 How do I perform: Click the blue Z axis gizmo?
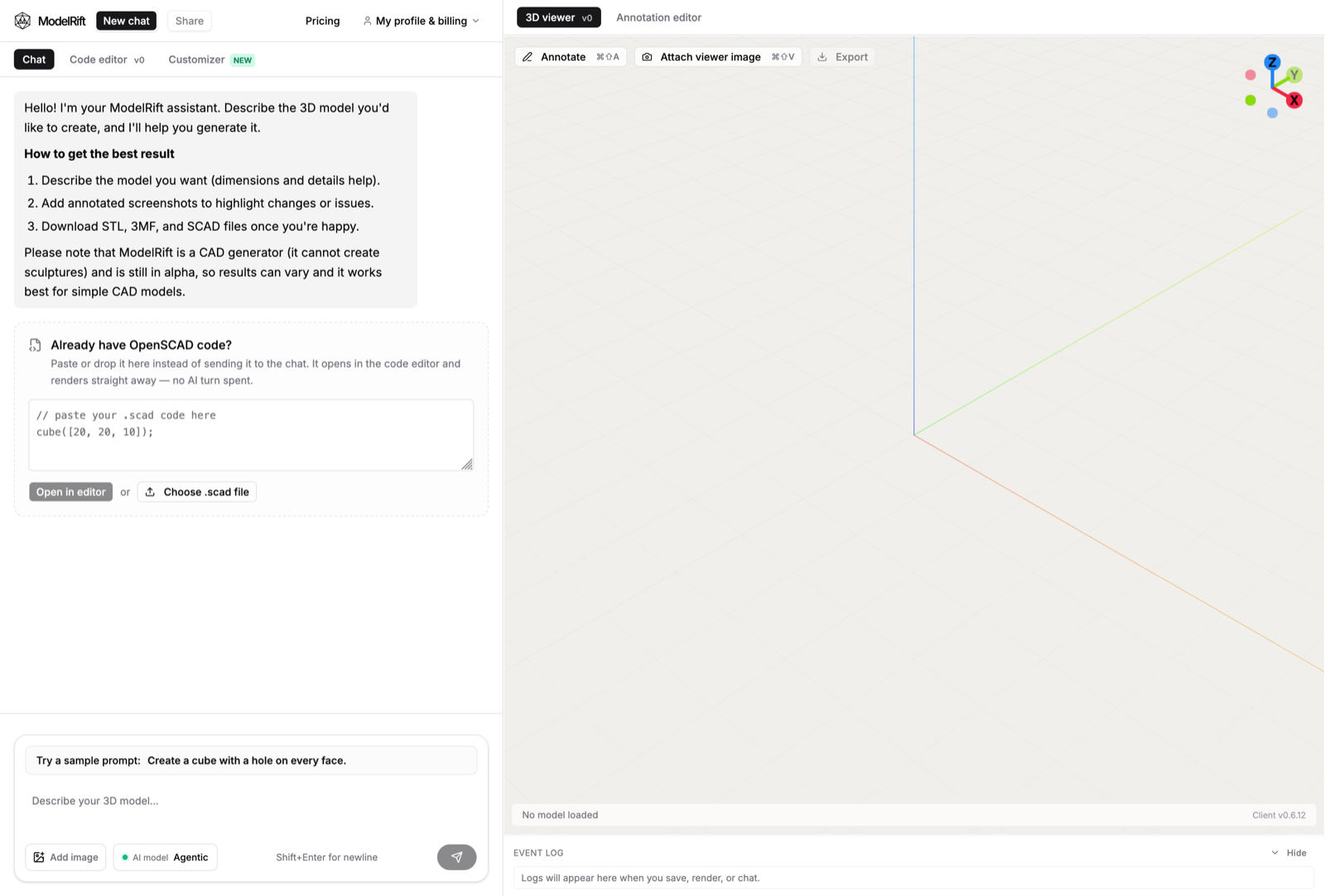pyautogui.click(x=1272, y=62)
